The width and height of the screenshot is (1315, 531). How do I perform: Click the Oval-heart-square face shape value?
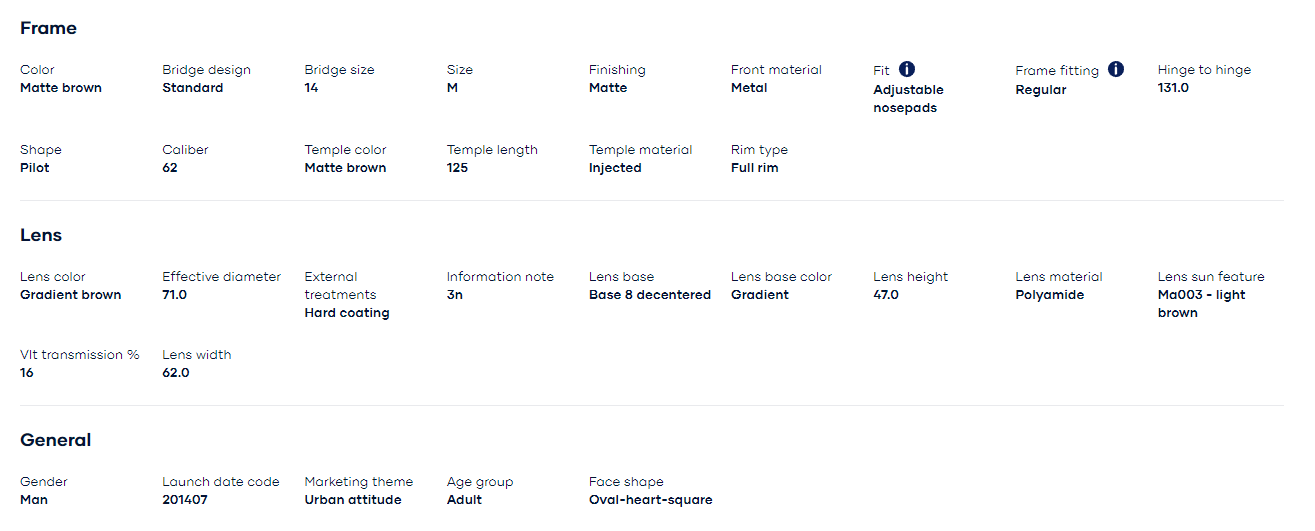click(x=651, y=500)
